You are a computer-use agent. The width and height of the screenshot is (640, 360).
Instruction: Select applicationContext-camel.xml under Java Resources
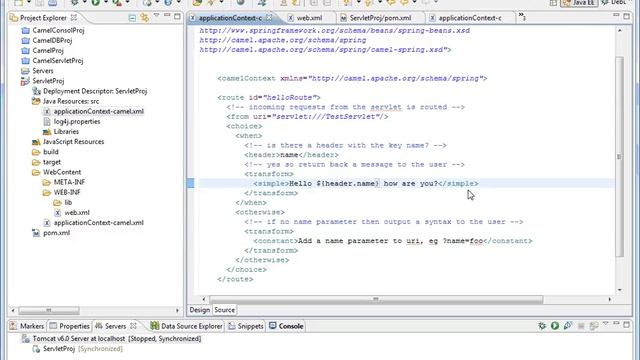[98, 111]
